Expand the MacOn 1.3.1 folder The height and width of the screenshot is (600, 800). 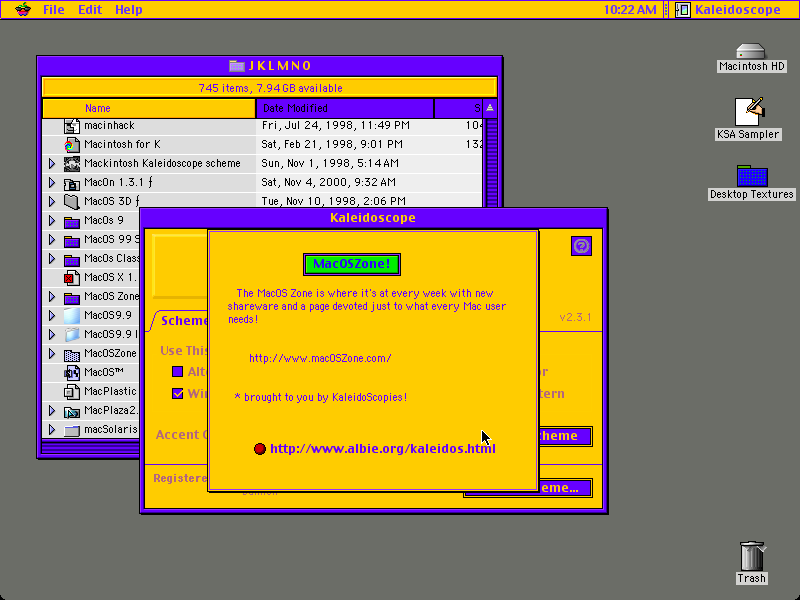(52, 182)
